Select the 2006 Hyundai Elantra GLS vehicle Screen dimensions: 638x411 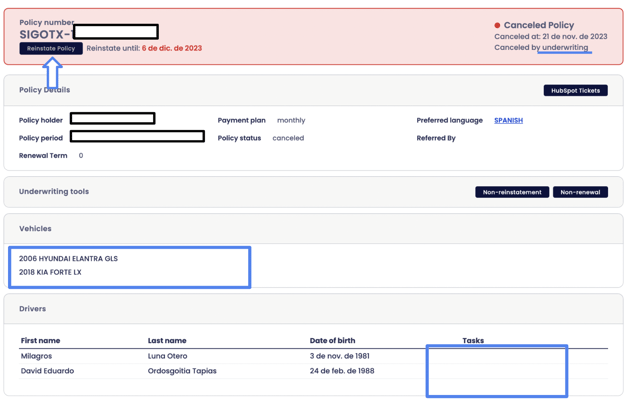click(x=68, y=258)
